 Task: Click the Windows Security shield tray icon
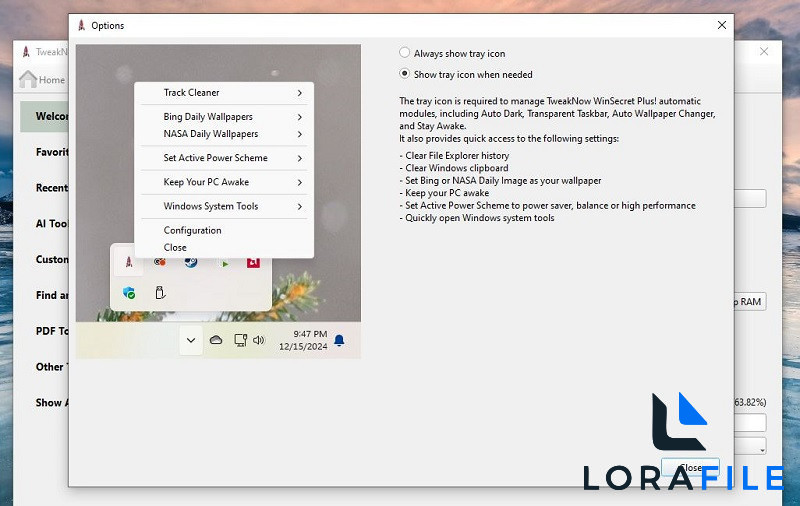click(129, 293)
